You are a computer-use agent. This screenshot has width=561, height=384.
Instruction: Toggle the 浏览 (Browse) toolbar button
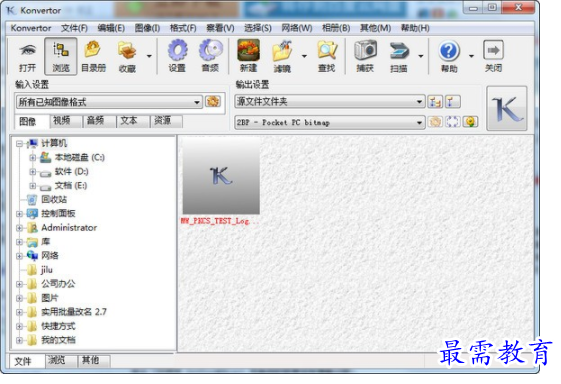[x=61, y=56]
